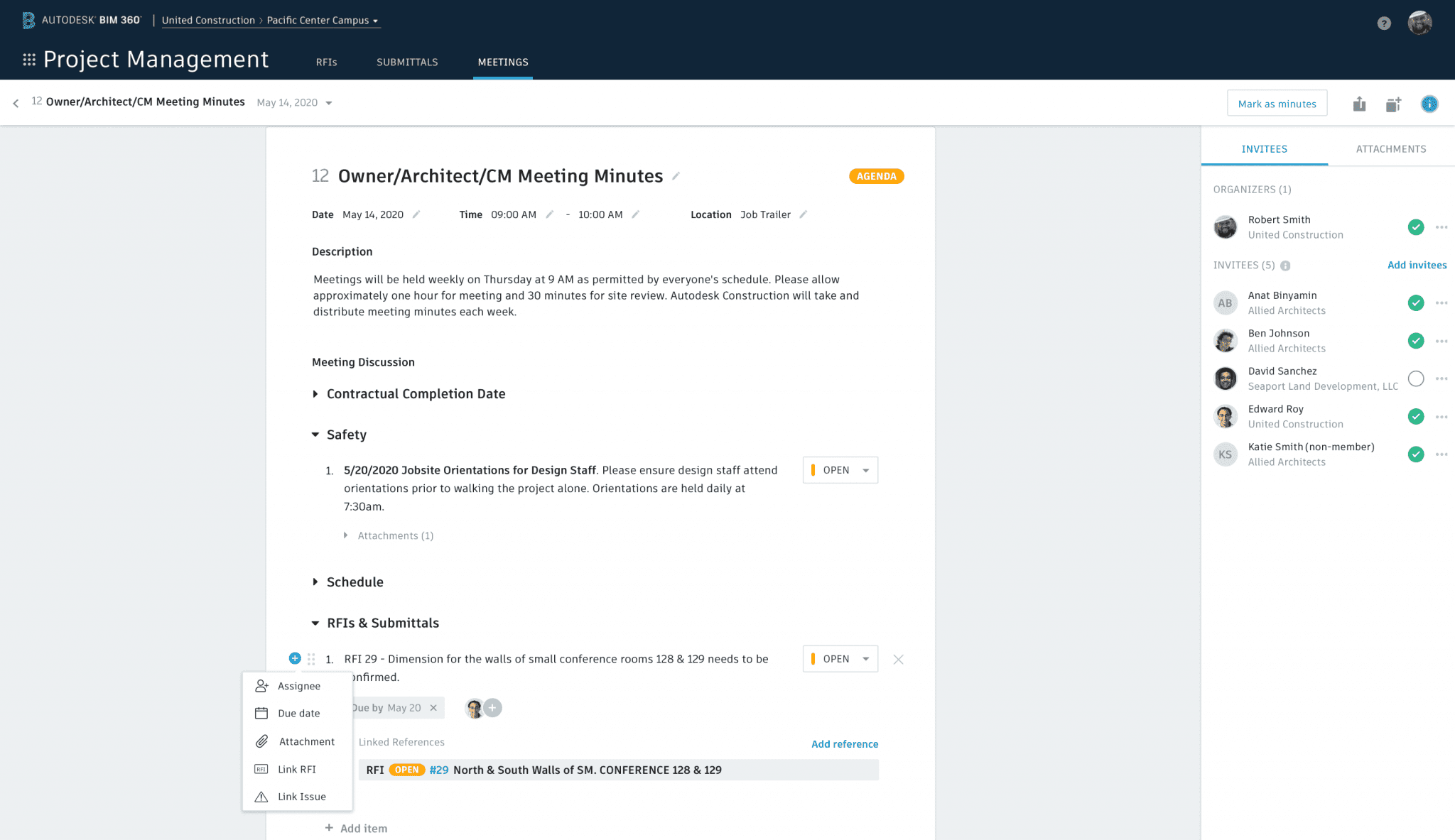1455x840 pixels.
Task: Click the blue info icon near top right
Action: pos(1429,104)
